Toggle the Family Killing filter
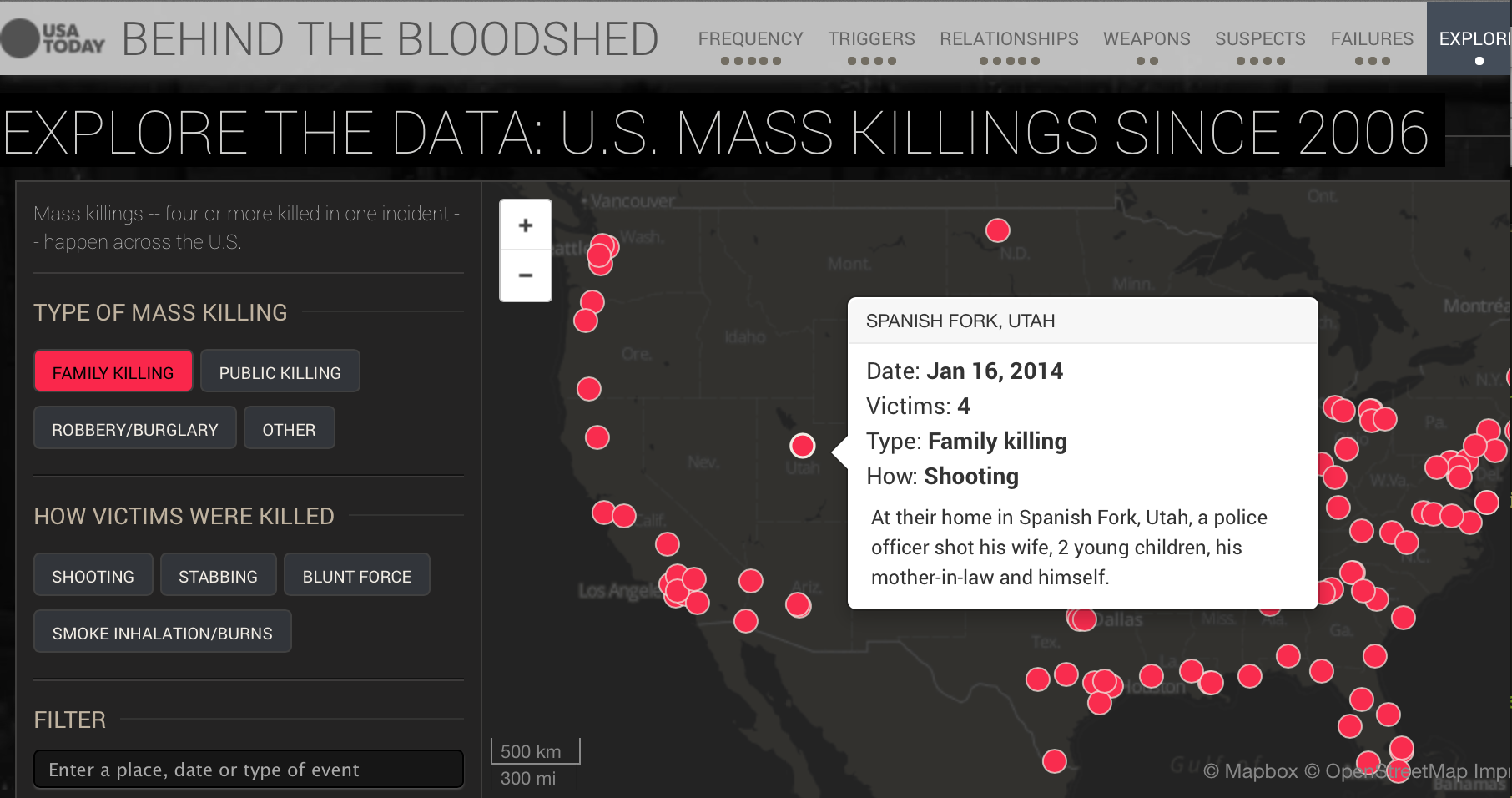Screen dimensions: 1512x798 point(113,371)
